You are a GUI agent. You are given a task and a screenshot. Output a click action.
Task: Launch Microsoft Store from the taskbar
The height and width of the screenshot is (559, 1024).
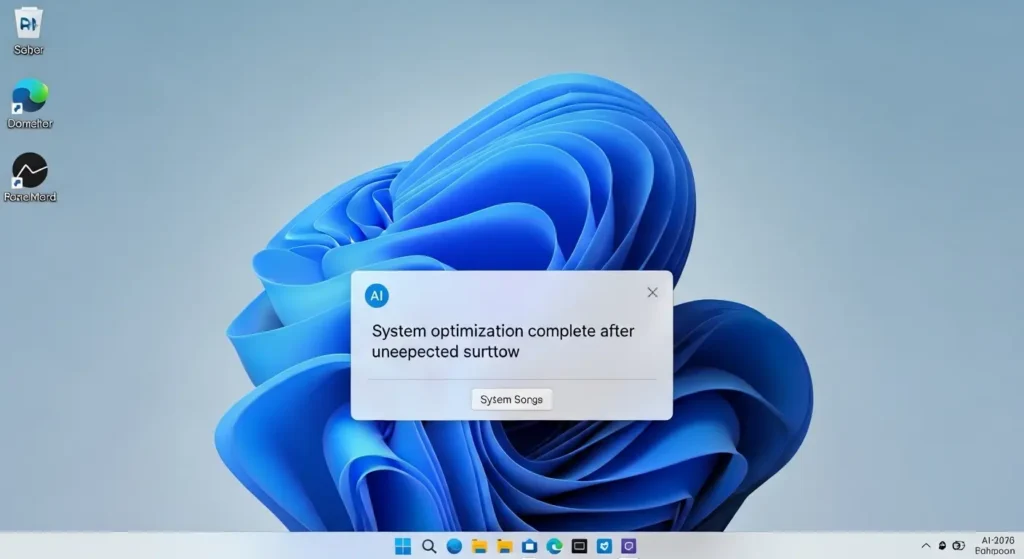[x=530, y=546]
